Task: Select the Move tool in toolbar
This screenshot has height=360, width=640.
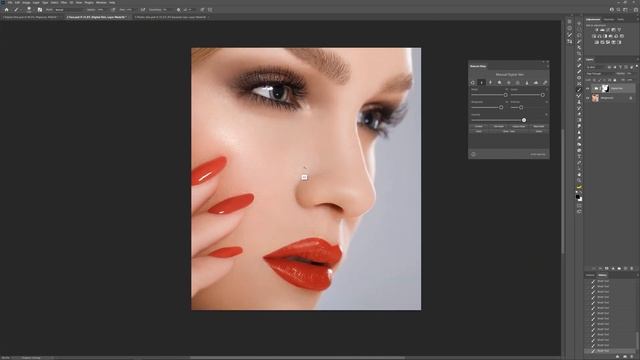Action: tap(579, 23)
